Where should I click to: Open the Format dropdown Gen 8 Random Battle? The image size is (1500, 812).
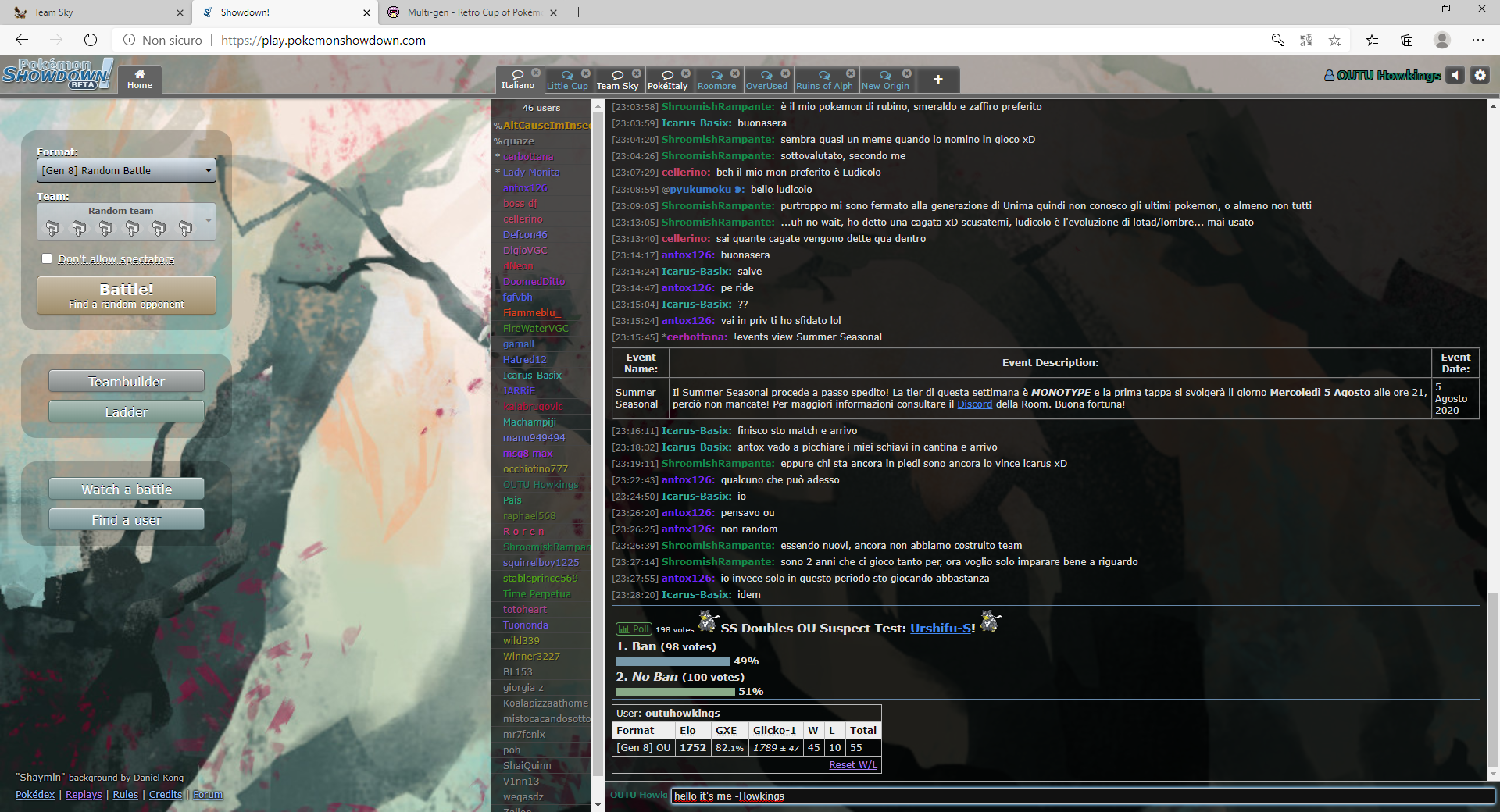pyautogui.click(x=127, y=170)
